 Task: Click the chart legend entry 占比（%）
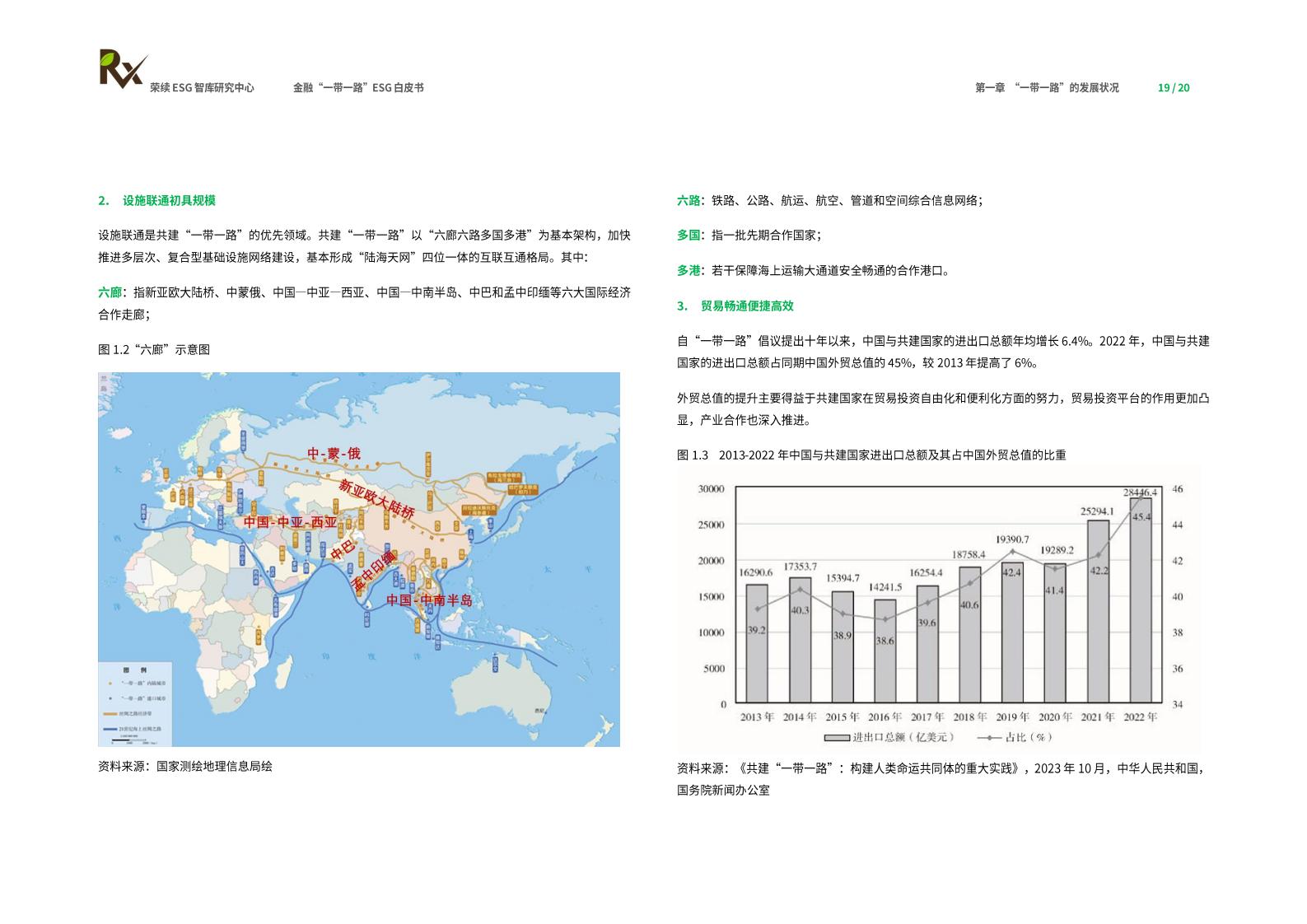1015,737
